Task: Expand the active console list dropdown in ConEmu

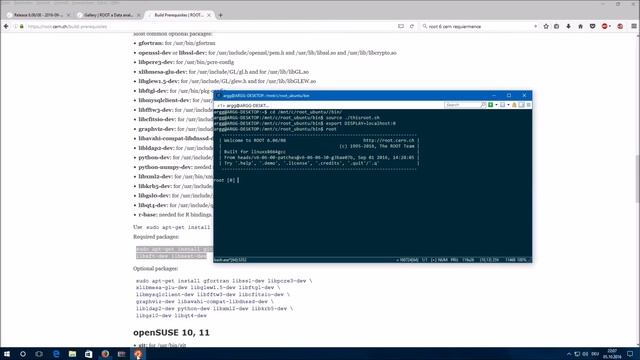Action: tap(508, 105)
